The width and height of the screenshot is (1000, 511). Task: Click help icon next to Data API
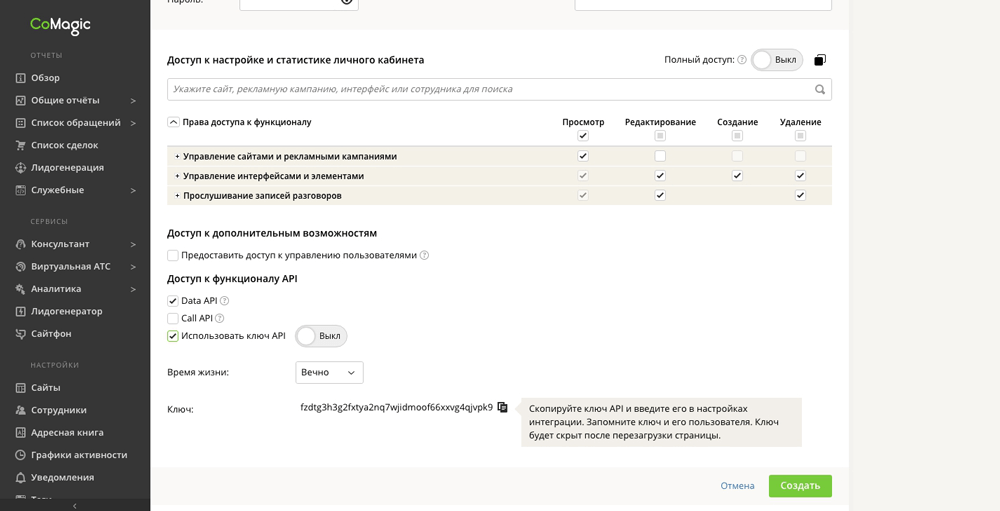tap(225, 301)
